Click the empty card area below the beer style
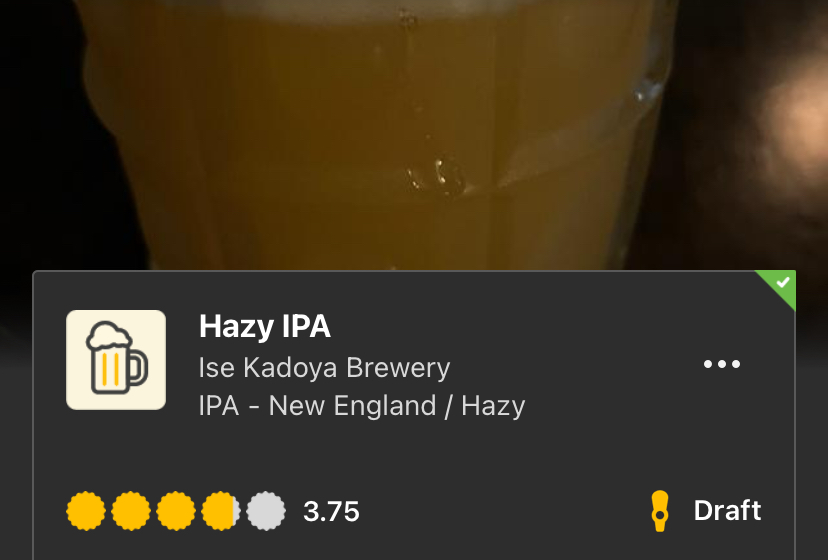 (414, 454)
